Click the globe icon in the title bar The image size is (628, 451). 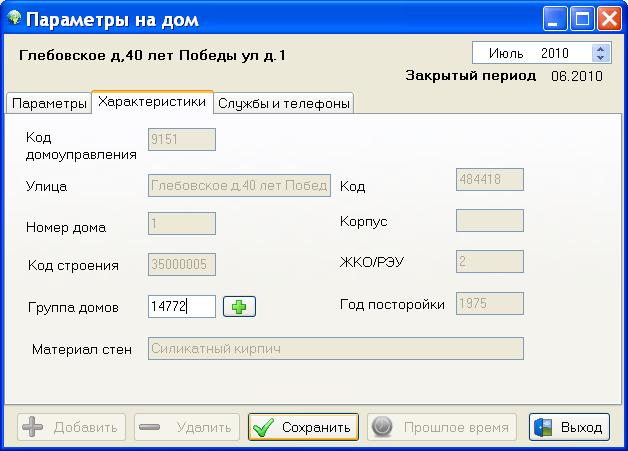[14, 17]
